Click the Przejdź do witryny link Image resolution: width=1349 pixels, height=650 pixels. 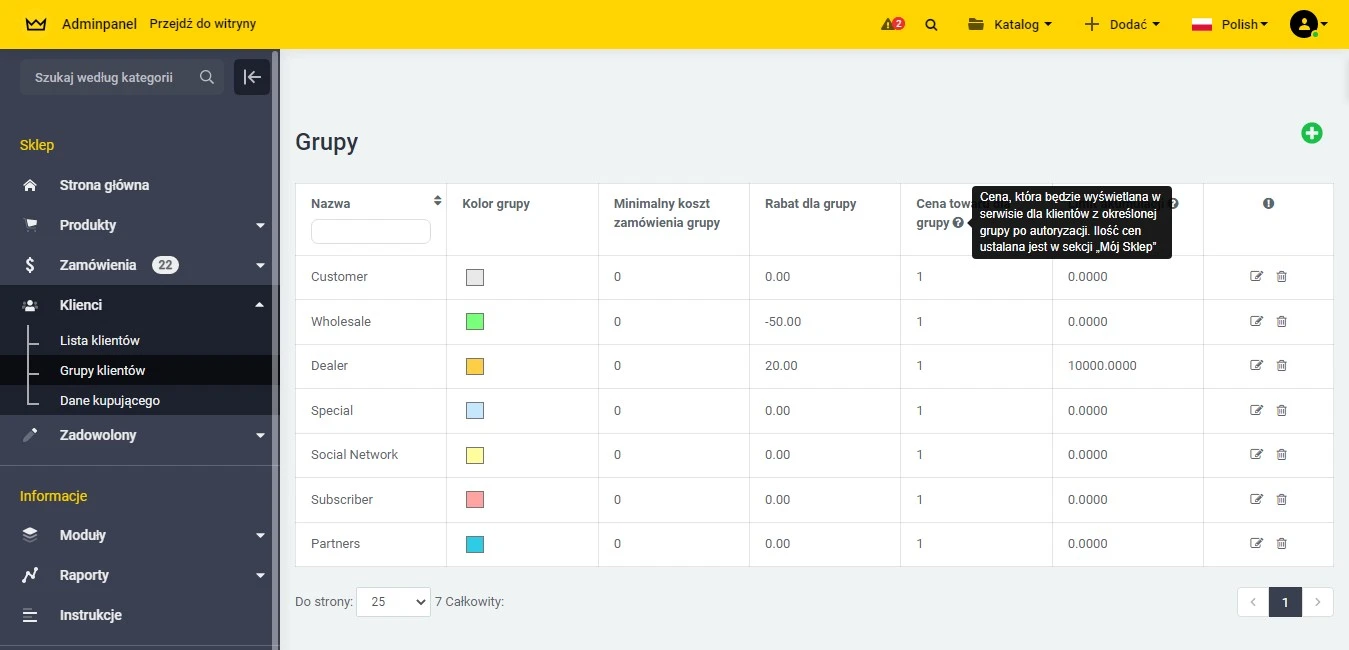coord(202,23)
